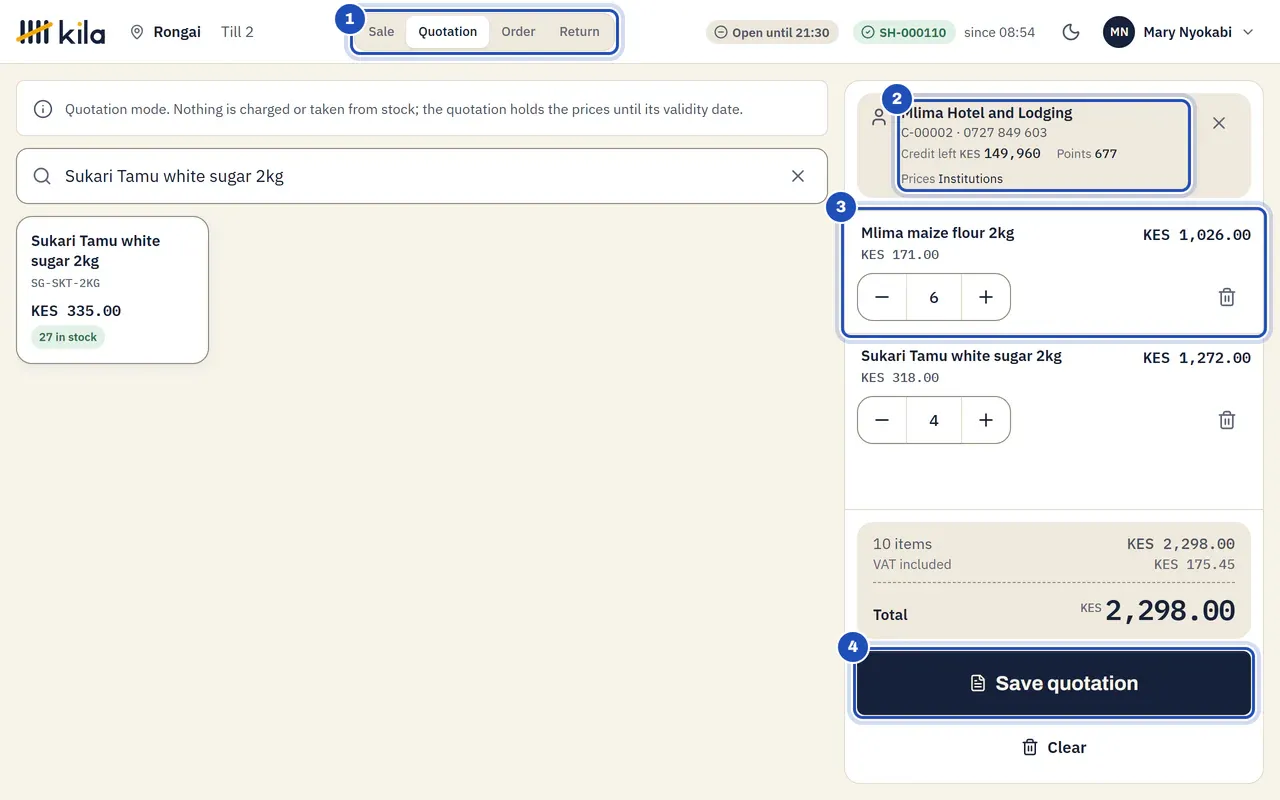Image resolution: width=1280 pixels, height=800 pixels.
Task: Click the customer person icon
Action: pyautogui.click(x=879, y=117)
